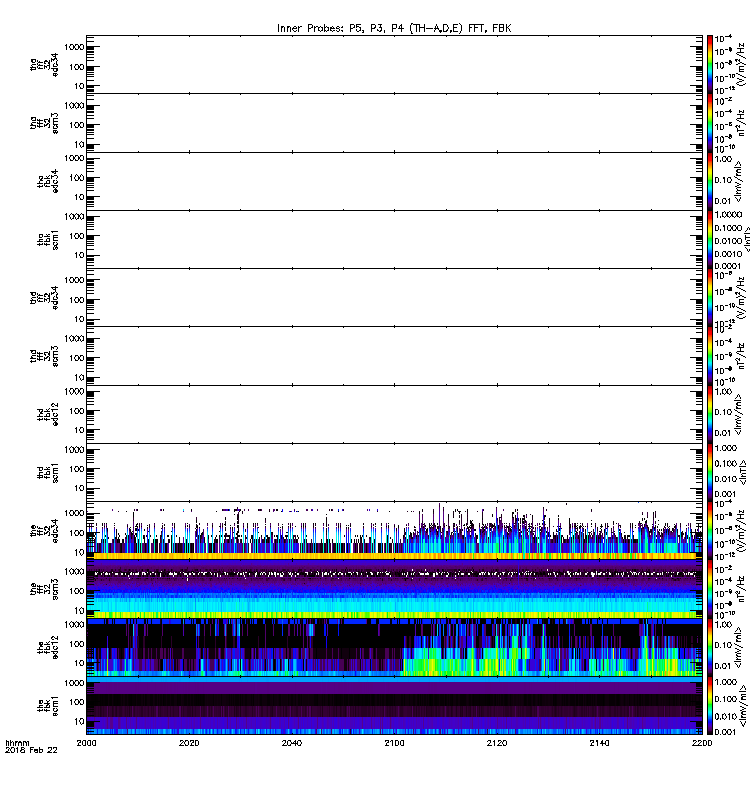
Task: Click the color bar beside tha fff edc34 panel
Action: click(x=709, y=64)
